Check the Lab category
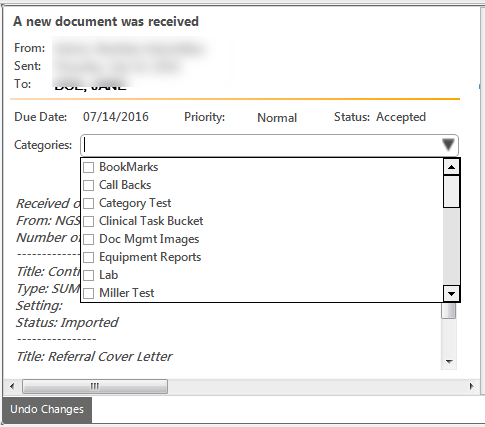The width and height of the screenshot is (485, 427). (88, 275)
